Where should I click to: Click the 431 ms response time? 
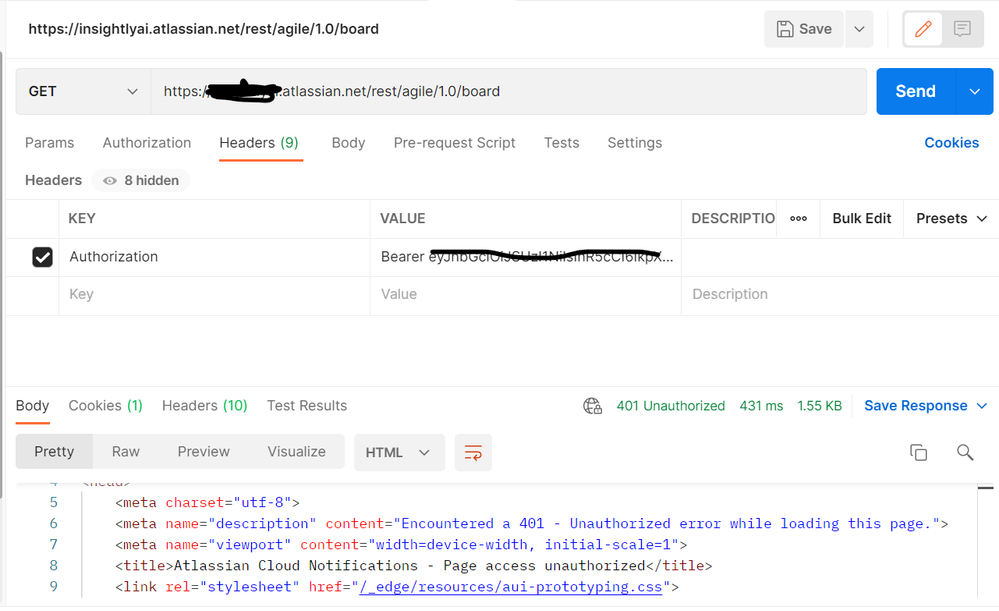coord(761,406)
